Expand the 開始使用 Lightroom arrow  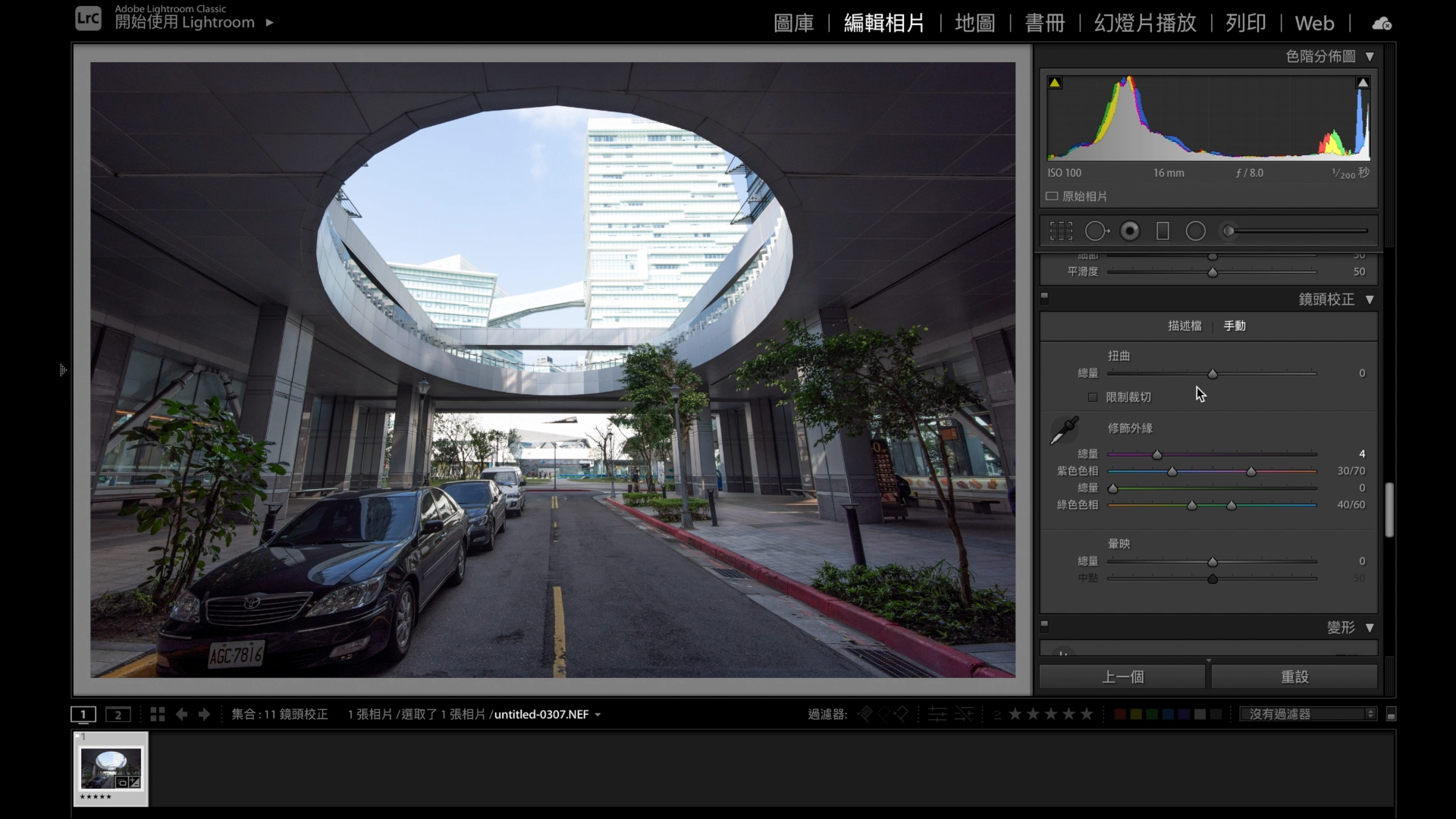tap(269, 23)
